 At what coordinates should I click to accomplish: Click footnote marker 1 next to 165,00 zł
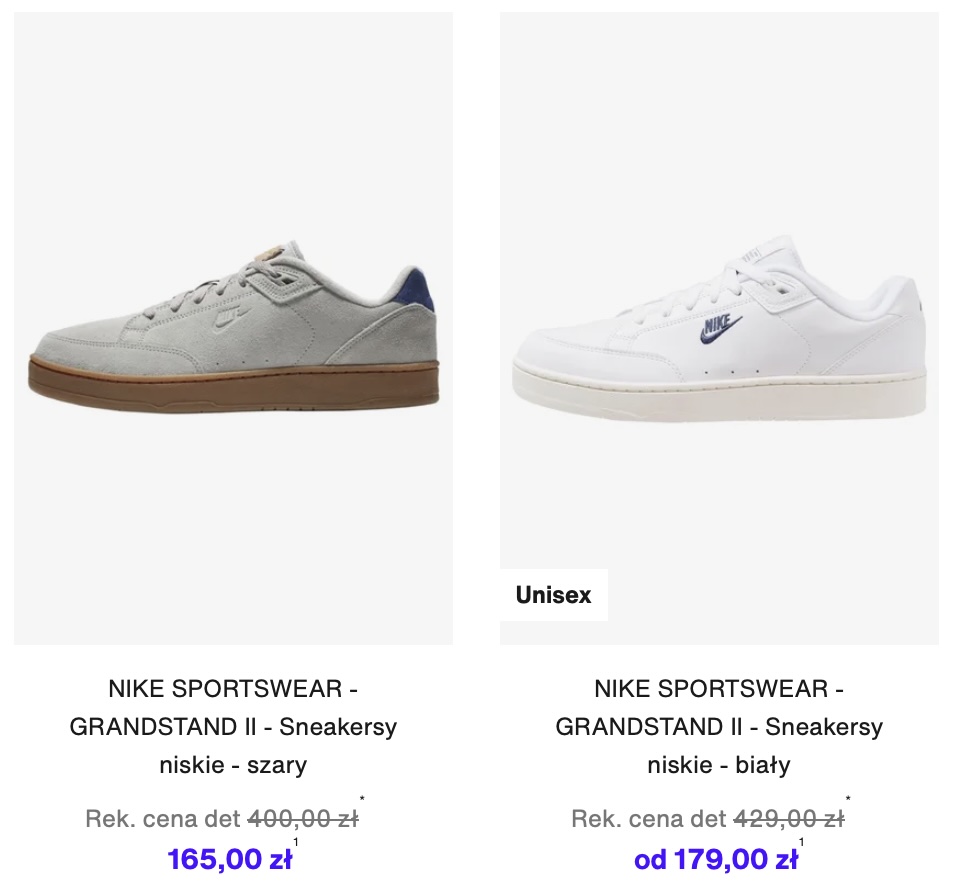pos(296,842)
